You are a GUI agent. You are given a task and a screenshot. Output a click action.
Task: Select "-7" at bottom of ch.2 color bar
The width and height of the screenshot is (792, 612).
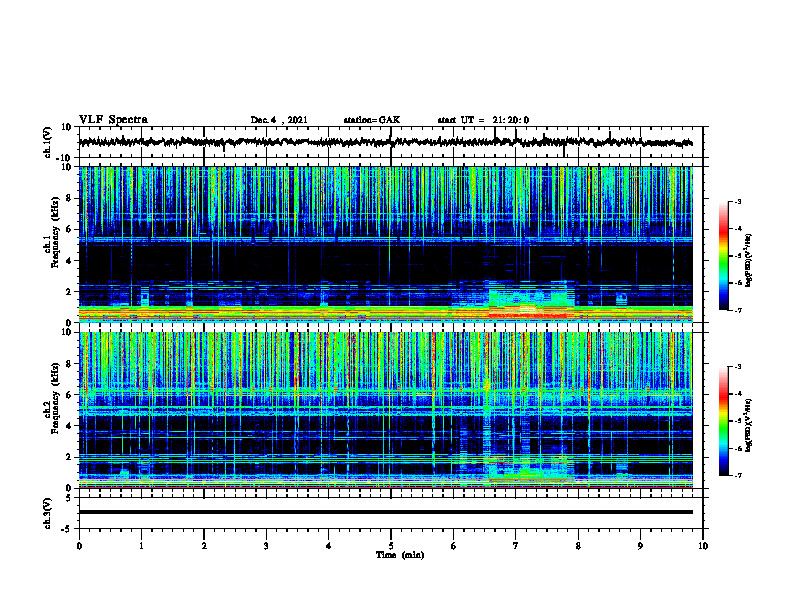(737, 476)
